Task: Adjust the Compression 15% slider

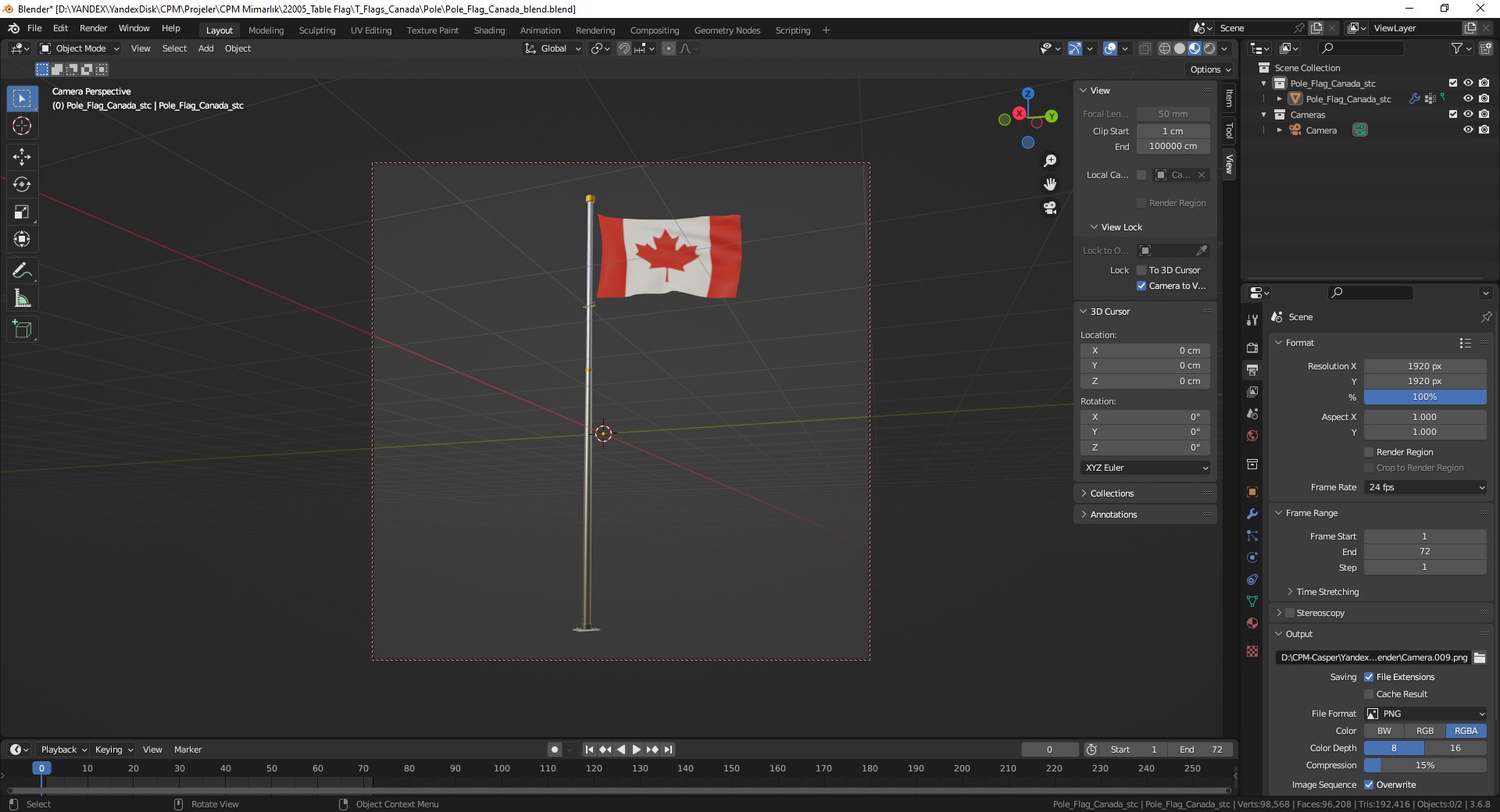Action: (x=1425, y=765)
